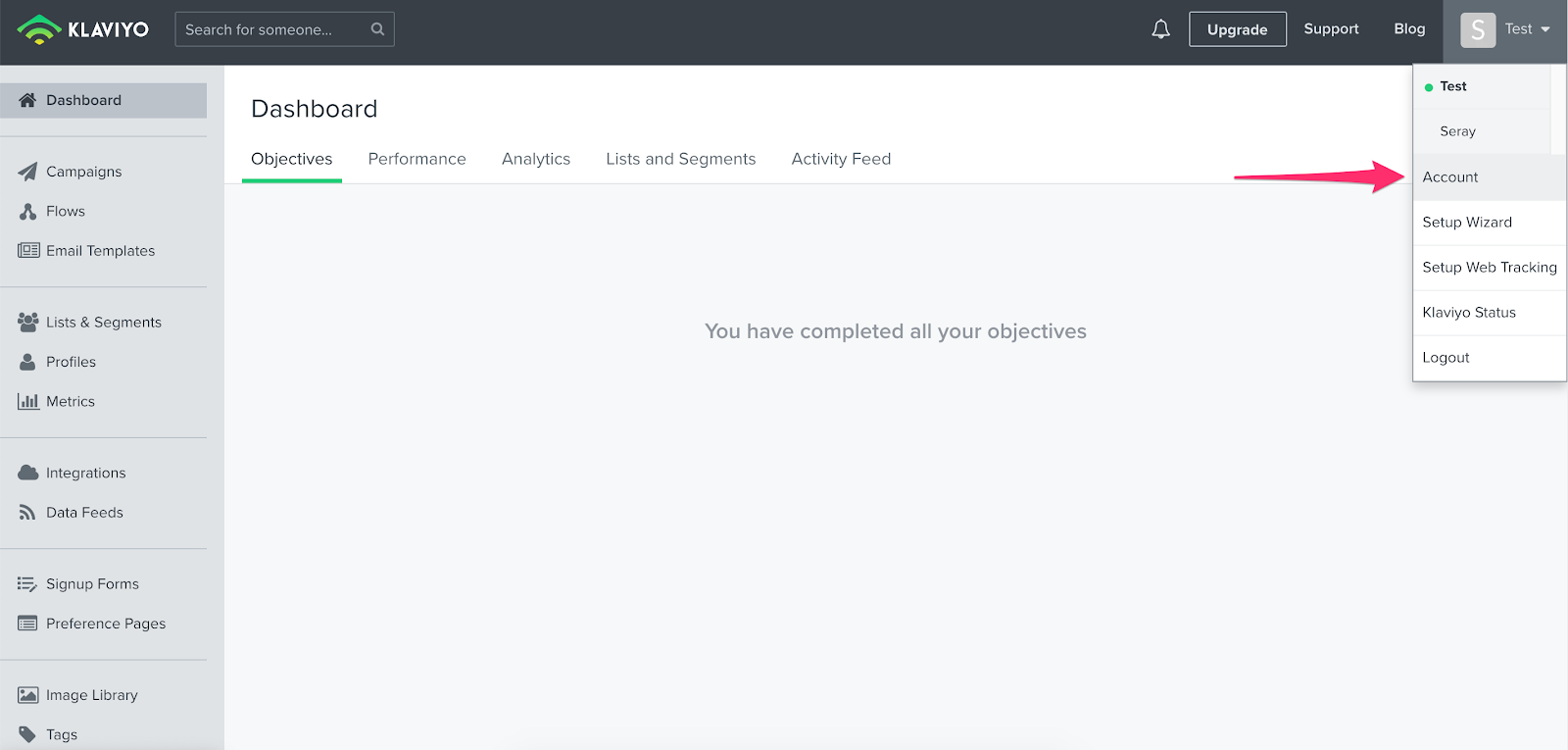Click the notifications bell icon
1568x750 pixels.
tap(1160, 29)
